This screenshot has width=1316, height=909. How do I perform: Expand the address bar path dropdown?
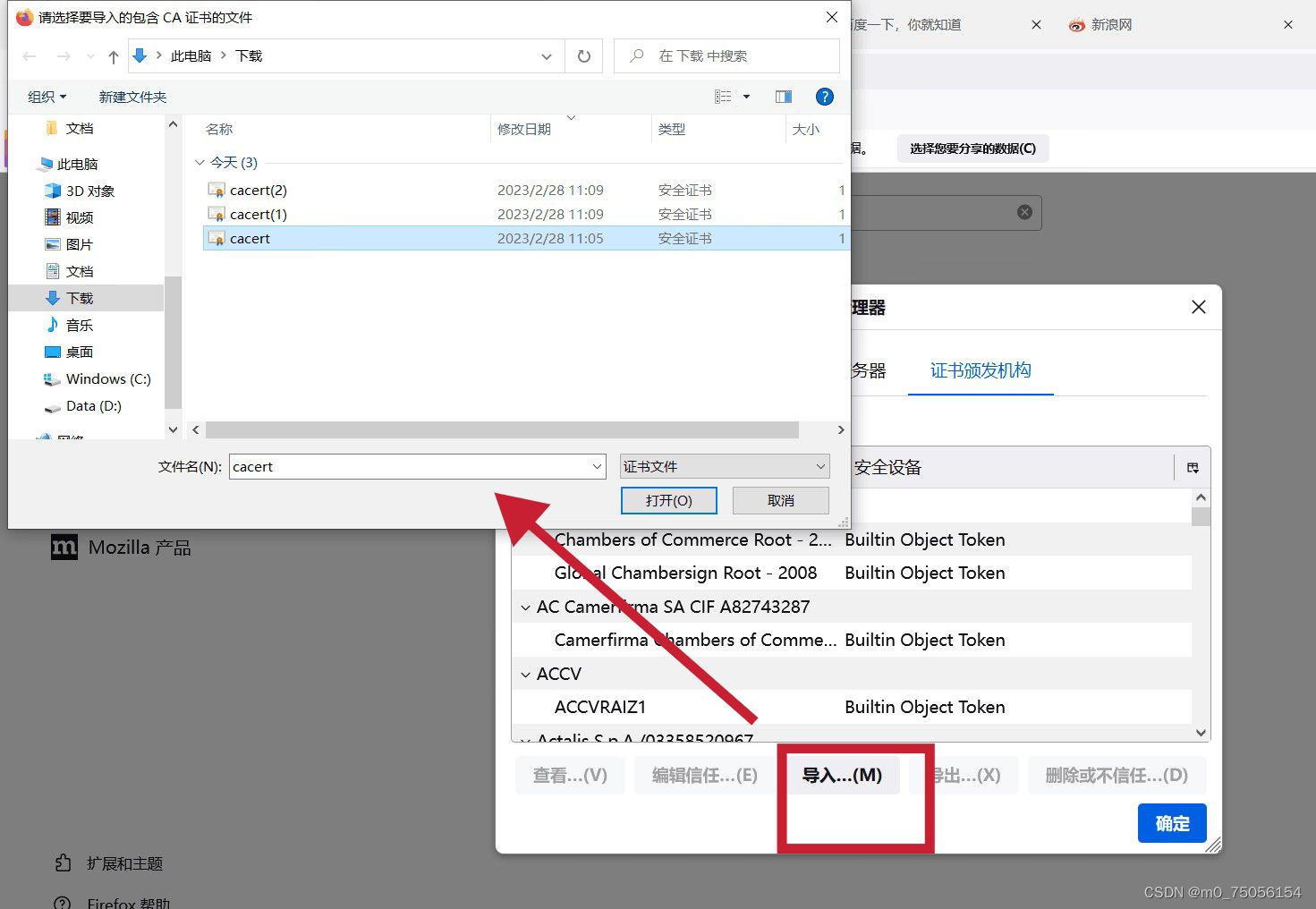(547, 56)
